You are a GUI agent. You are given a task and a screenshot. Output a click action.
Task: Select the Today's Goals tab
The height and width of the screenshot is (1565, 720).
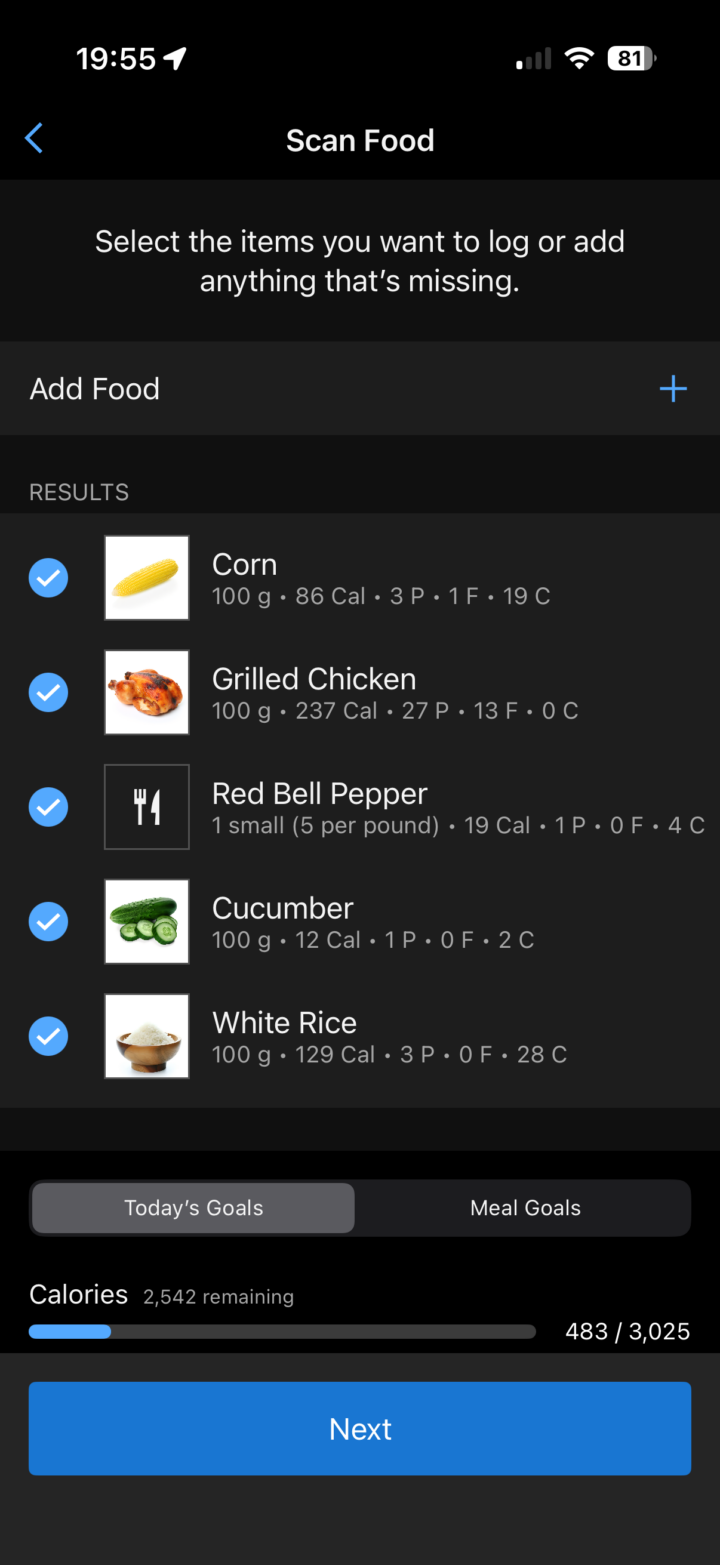193,1208
